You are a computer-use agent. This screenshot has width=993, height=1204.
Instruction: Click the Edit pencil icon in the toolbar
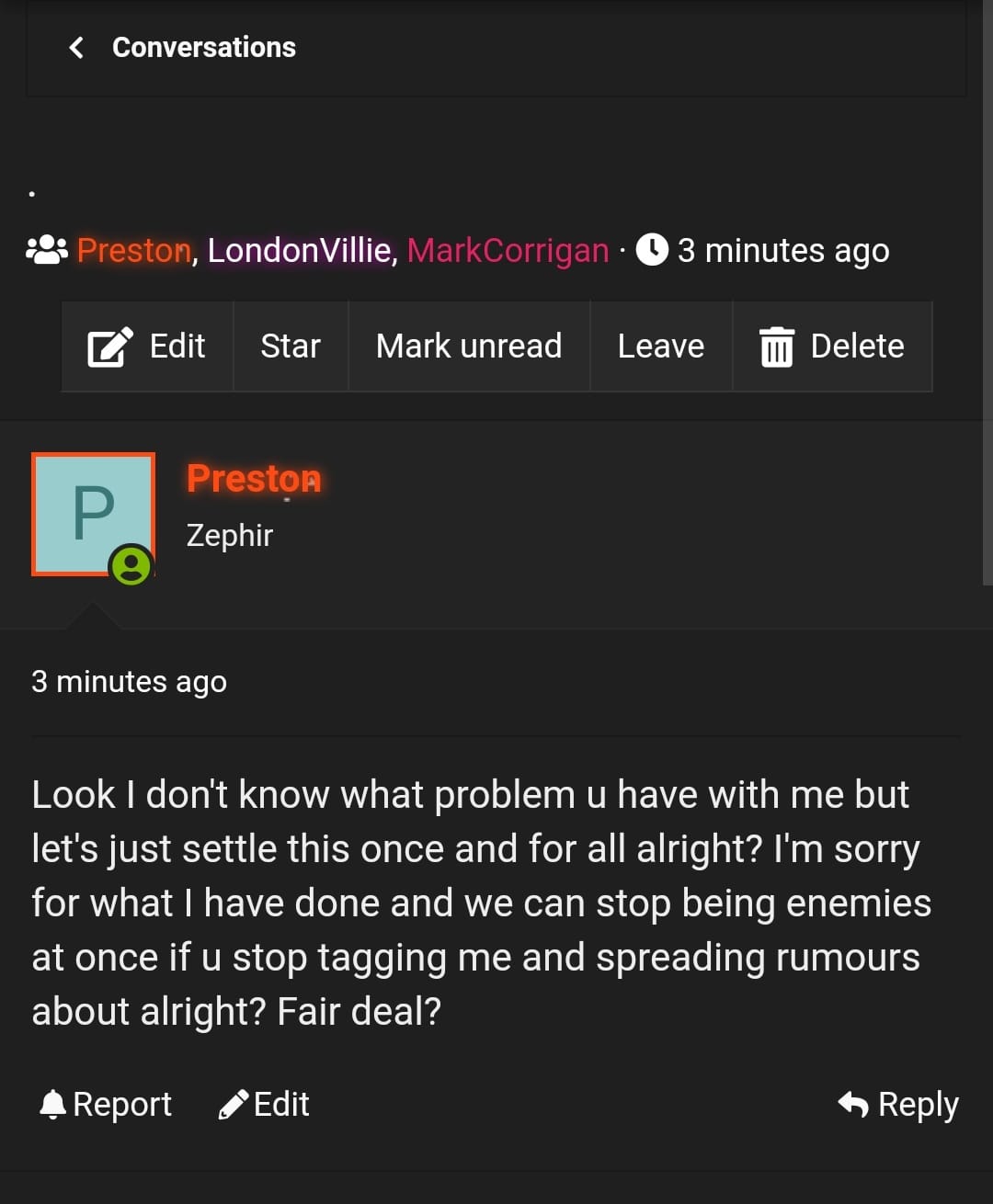[x=108, y=346]
